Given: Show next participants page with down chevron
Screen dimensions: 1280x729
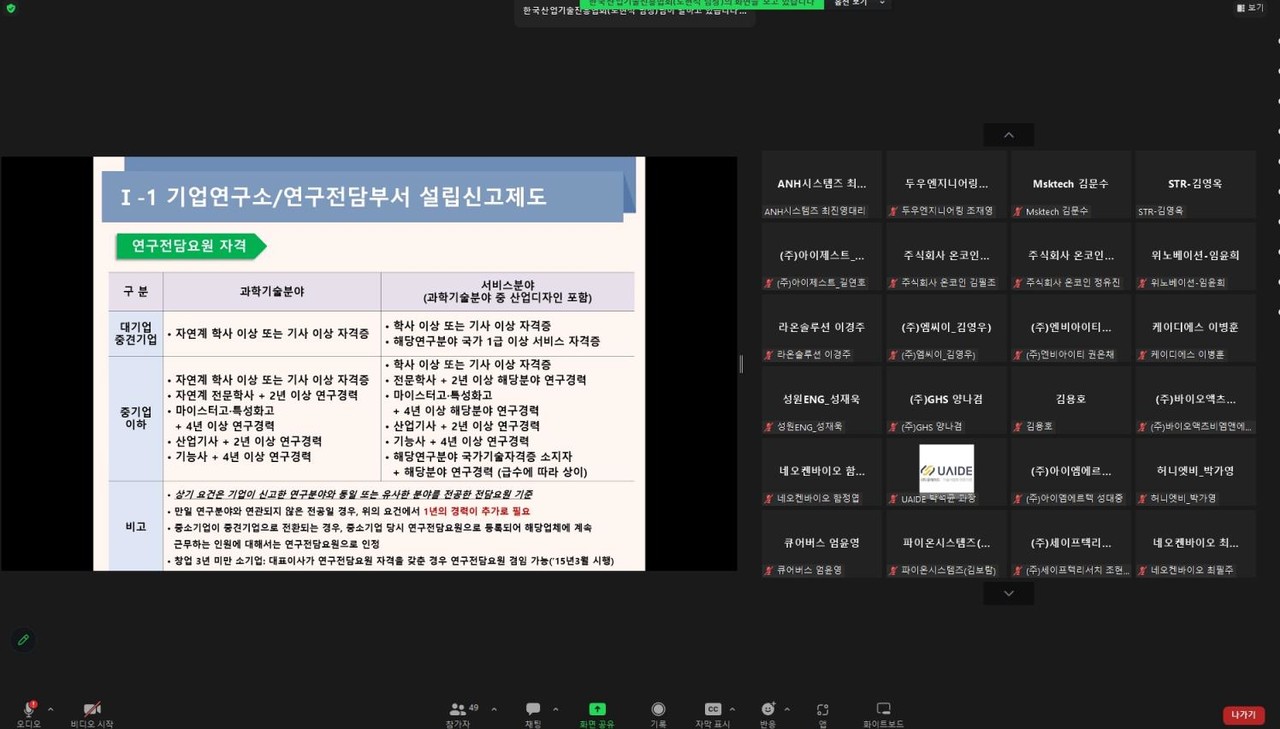Looking at the screenshot, I should [x=1008, y=593].
